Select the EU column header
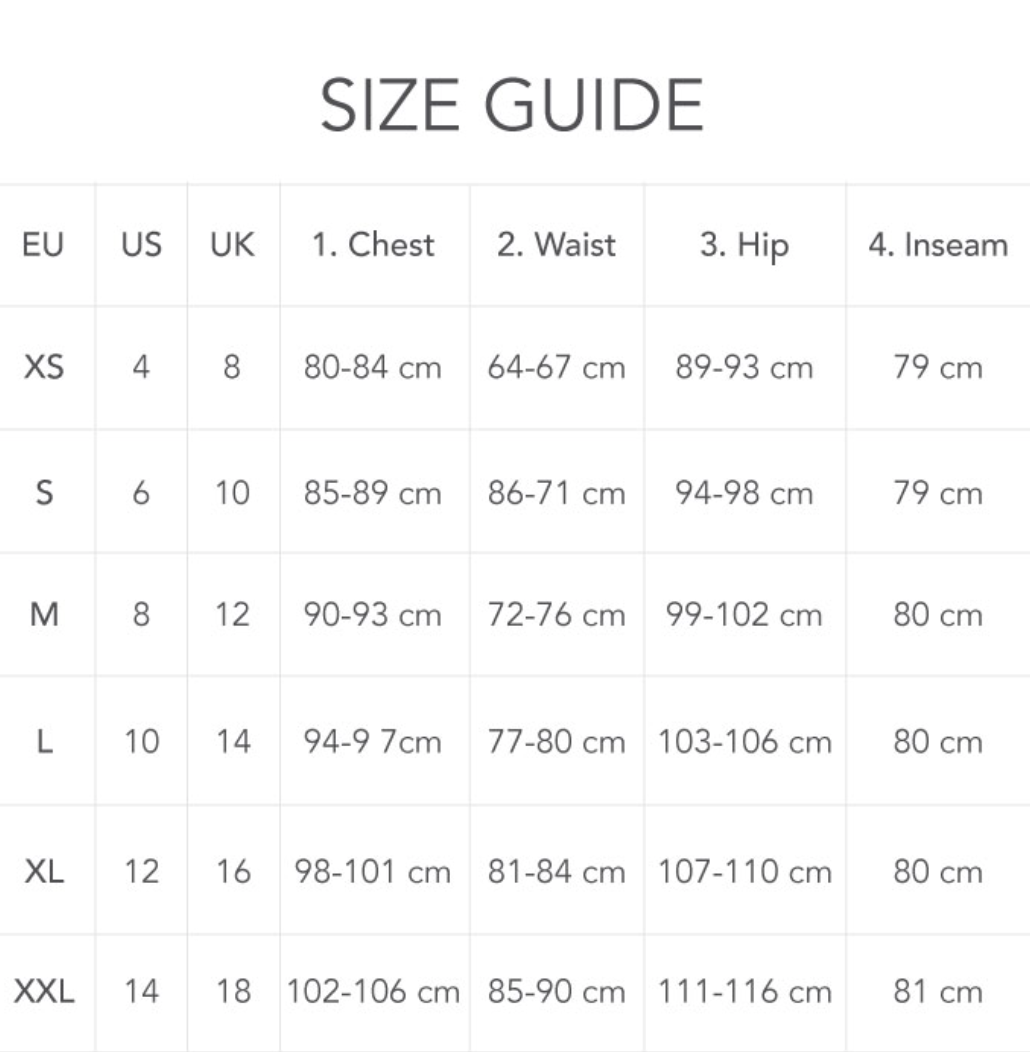 43,244
